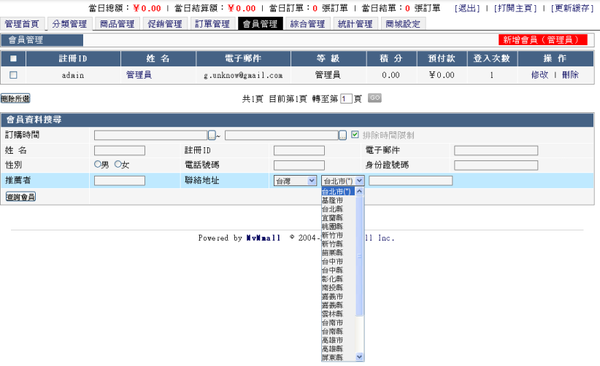Viewport: 600px width, 366px height.
Task: Choose 桃園縣 from the city list
Action: (332, 227)
